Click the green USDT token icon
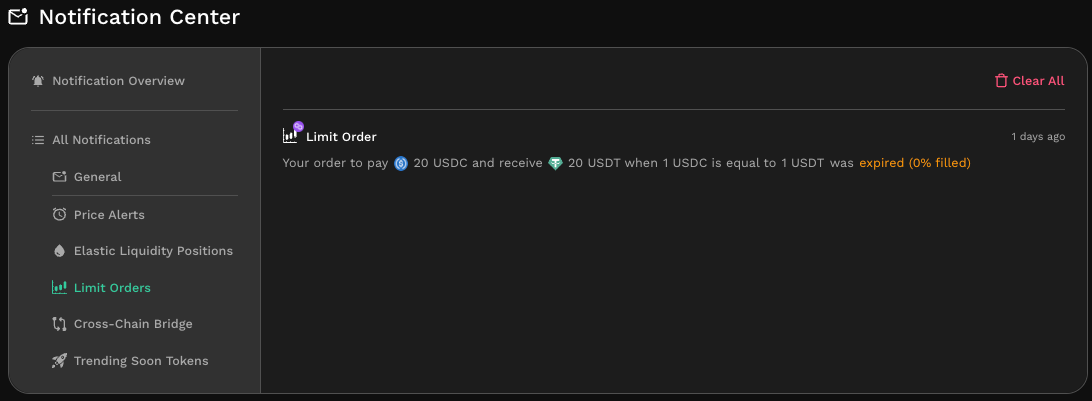The image size is (1092, 401). [x=555, y=164]
